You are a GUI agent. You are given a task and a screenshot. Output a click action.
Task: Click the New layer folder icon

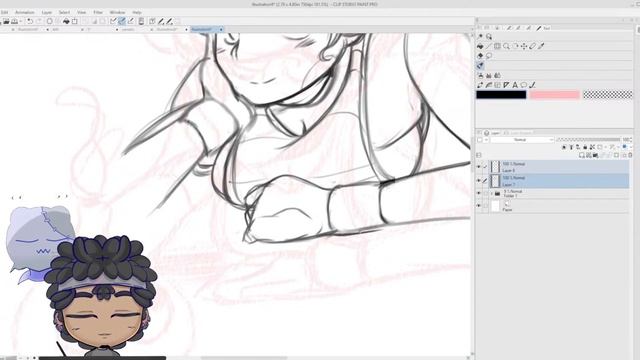(x=596, y=155)
